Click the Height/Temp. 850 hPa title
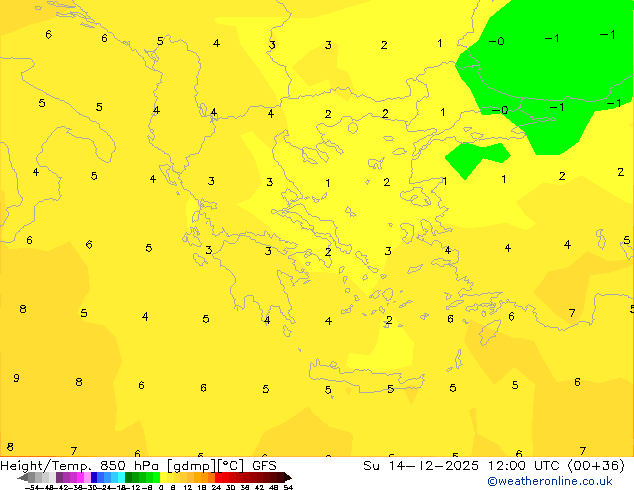 [x=82, y=465]
